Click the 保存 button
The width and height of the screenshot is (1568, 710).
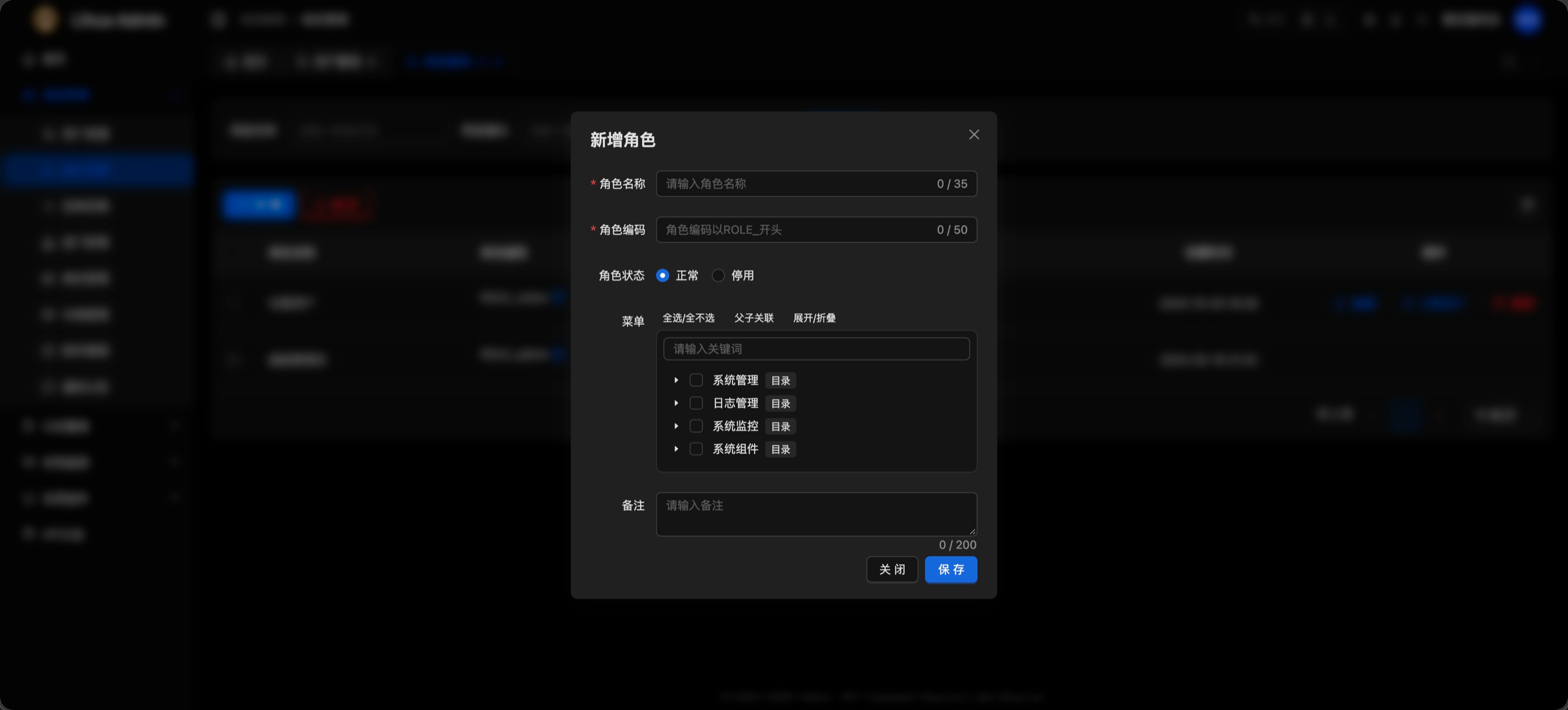tap(951, 570)
